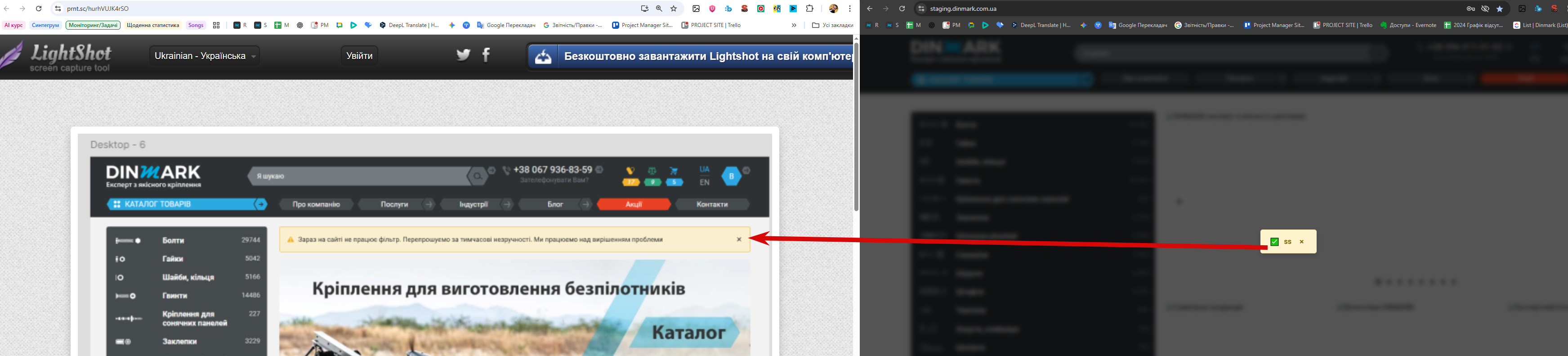Open the three-dot Chrome menu in left window
This screenshot has height=356, width=1568.
tap(850, 9)
